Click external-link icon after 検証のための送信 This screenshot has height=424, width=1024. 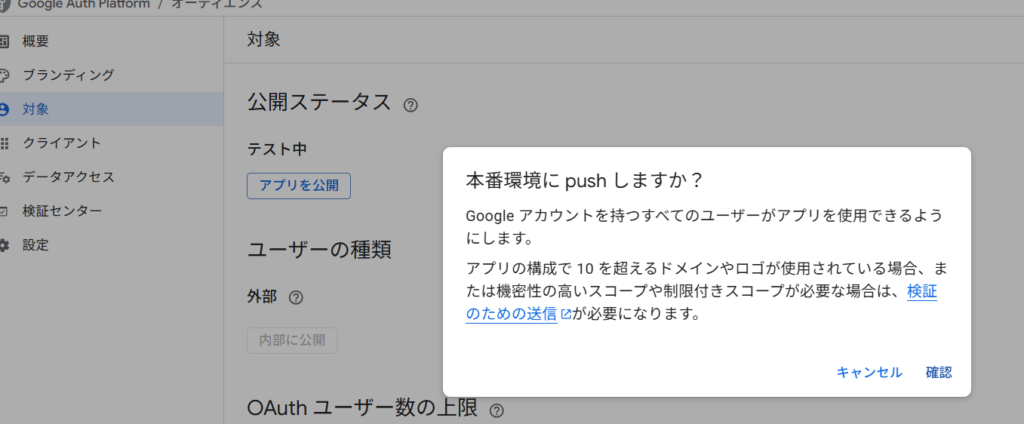pyautogui.click(x=566, y=314)
